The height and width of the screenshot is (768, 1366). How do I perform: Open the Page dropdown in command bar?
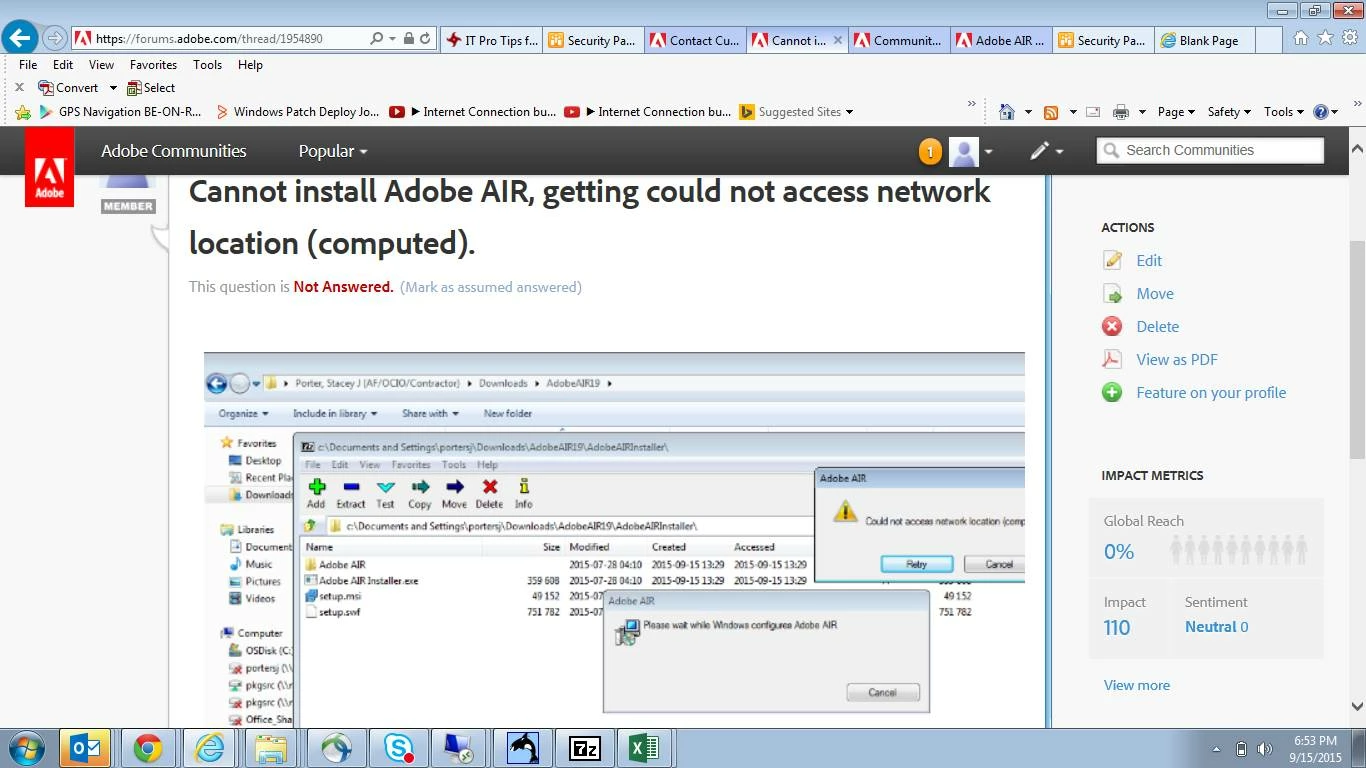(x=1175, y=112)
